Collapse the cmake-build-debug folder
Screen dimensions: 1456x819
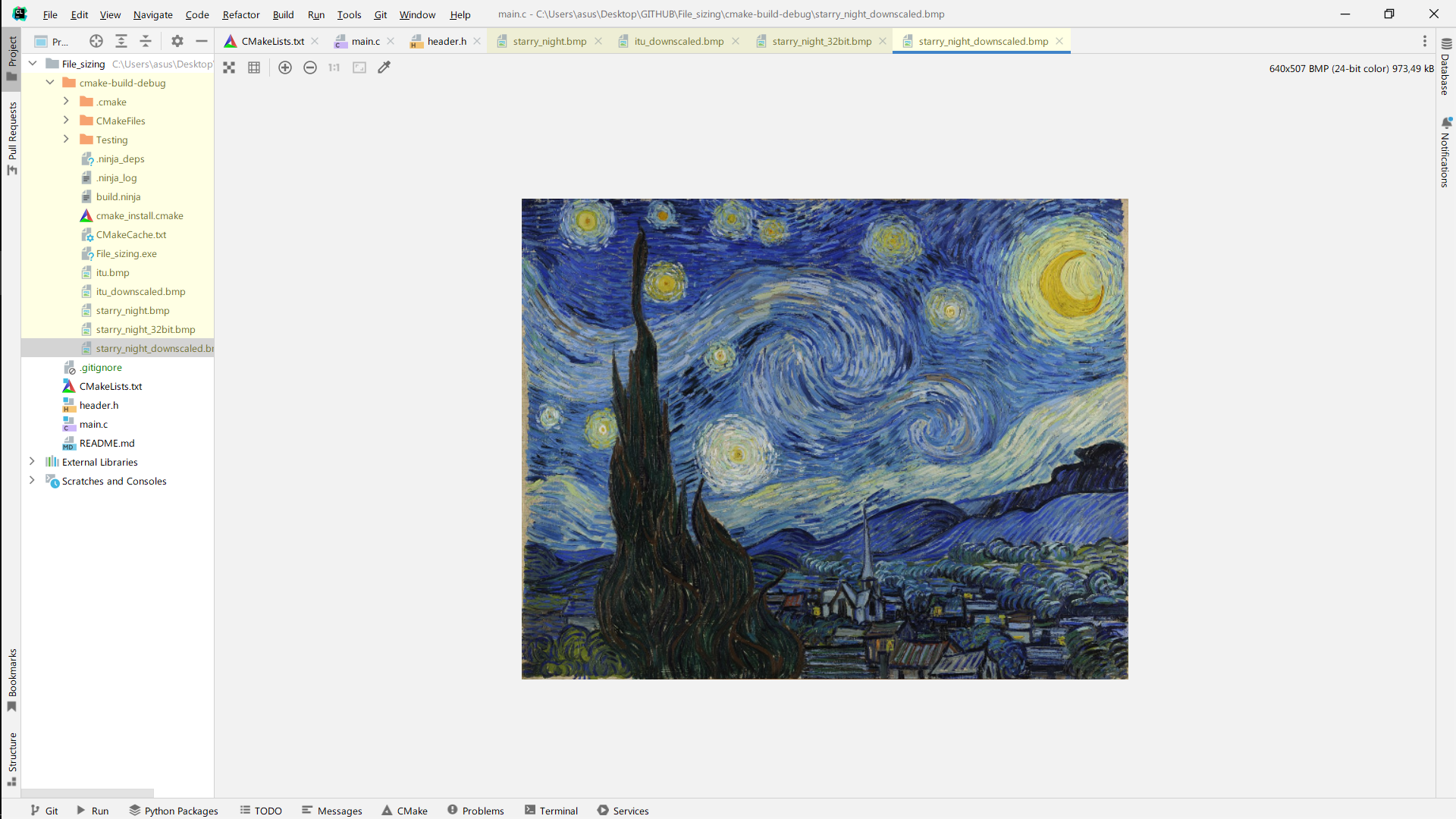(x=50, y=83)
